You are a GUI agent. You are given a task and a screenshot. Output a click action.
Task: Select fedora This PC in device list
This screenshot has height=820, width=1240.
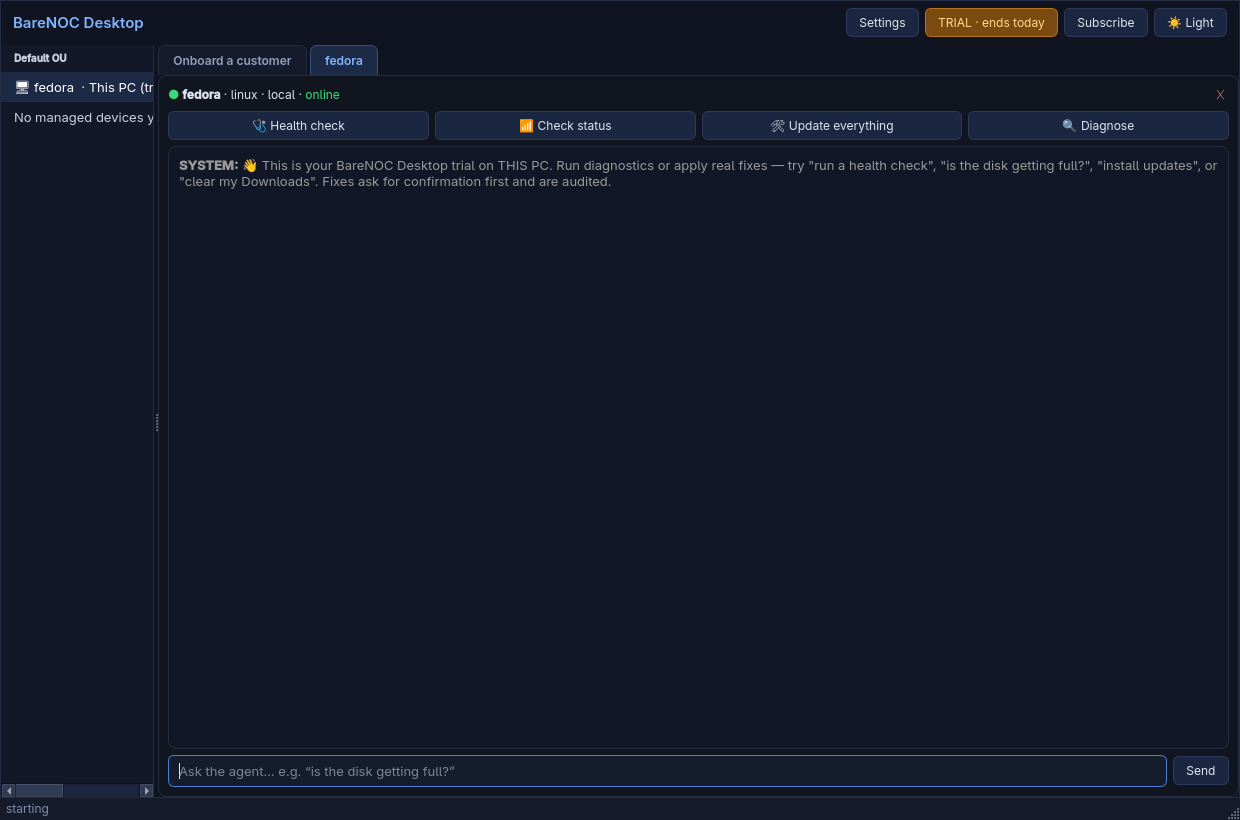coord(77,87)
